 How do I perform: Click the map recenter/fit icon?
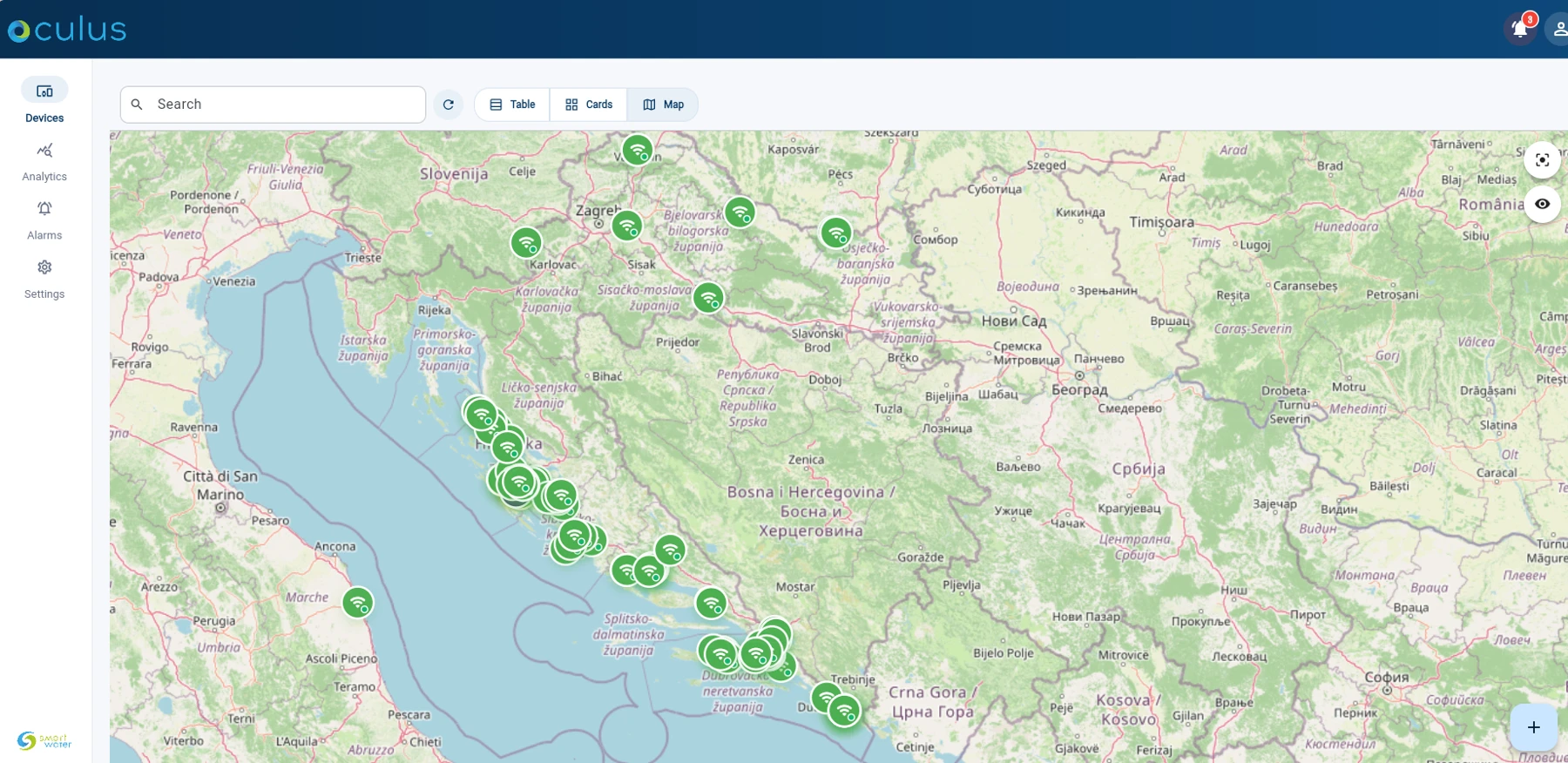[1542, 160]
